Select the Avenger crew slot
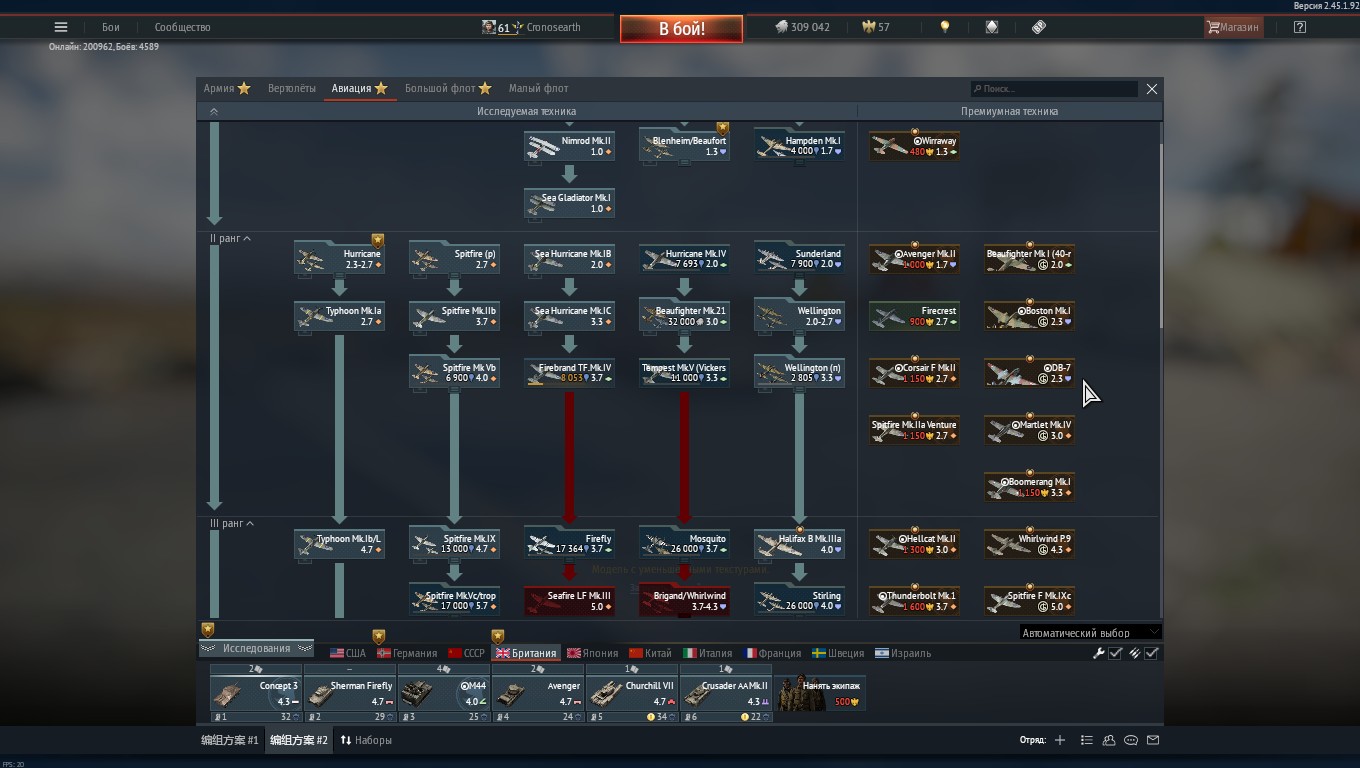The width and height of the screenshot is (1360, 768). 538,693
